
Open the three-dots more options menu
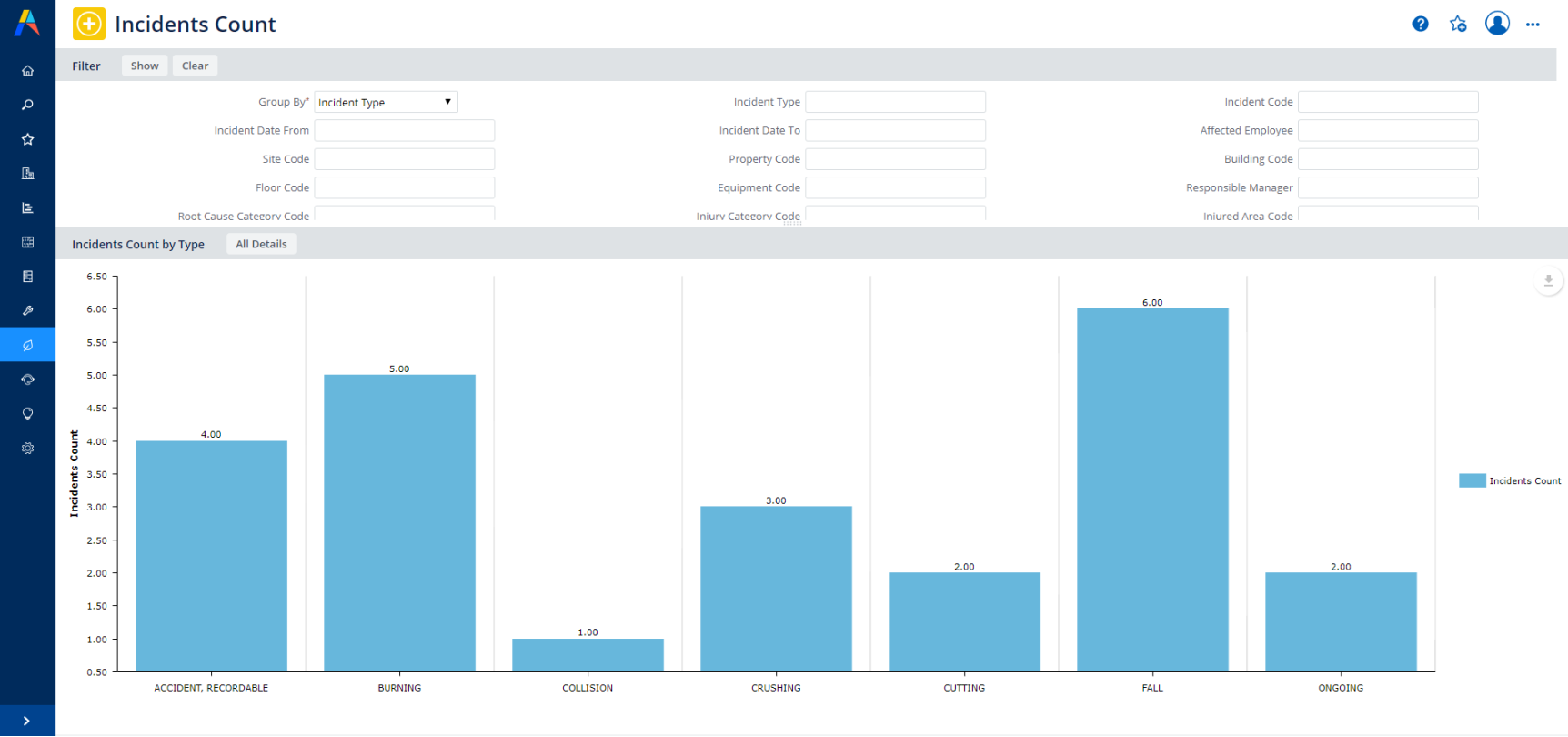(1533, 25)
